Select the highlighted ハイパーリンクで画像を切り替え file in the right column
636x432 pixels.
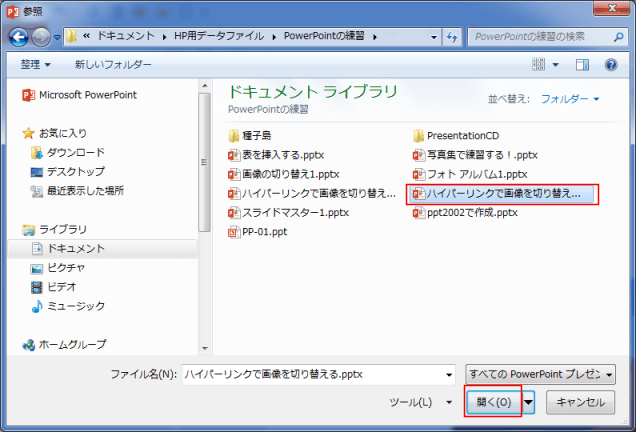coord(502,194)
